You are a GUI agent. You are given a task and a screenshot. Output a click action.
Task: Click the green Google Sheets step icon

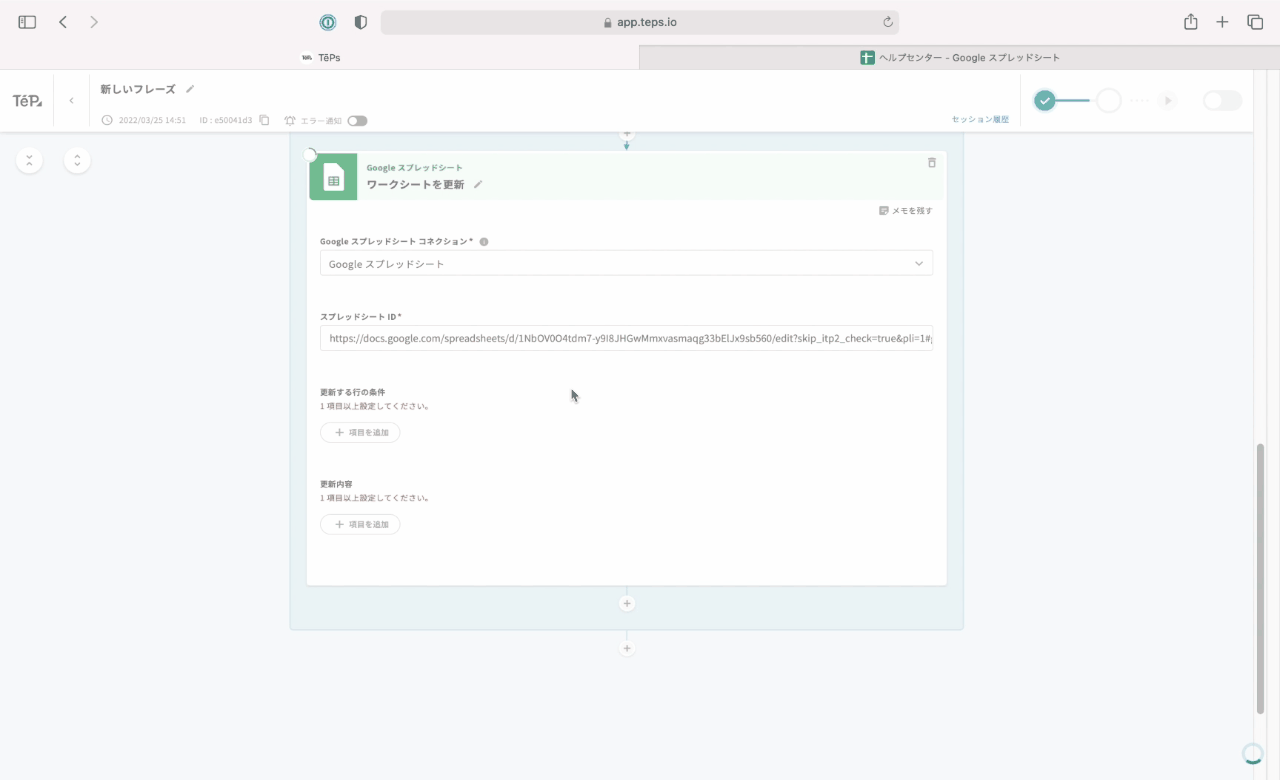click(x=333, y=177)
